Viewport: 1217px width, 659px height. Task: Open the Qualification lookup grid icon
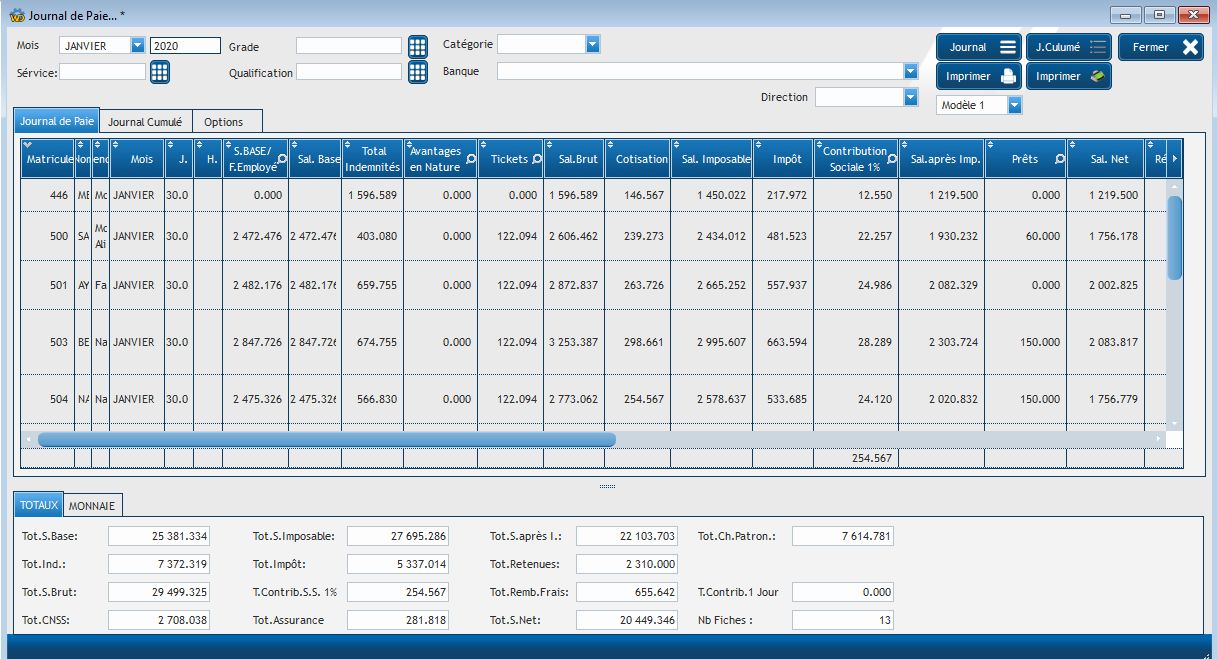(417, 72)
